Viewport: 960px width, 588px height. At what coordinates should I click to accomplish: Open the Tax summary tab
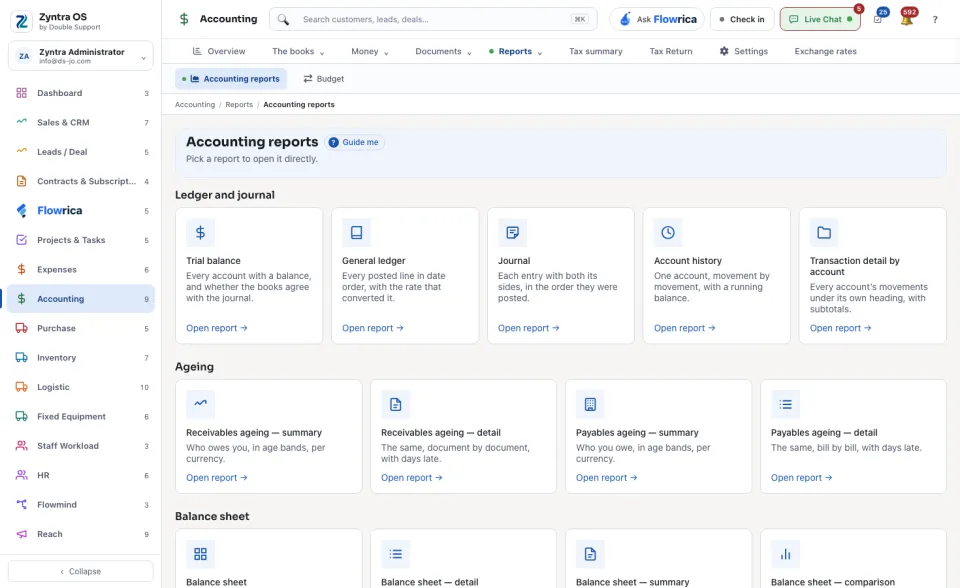click(x=596, y=51)
